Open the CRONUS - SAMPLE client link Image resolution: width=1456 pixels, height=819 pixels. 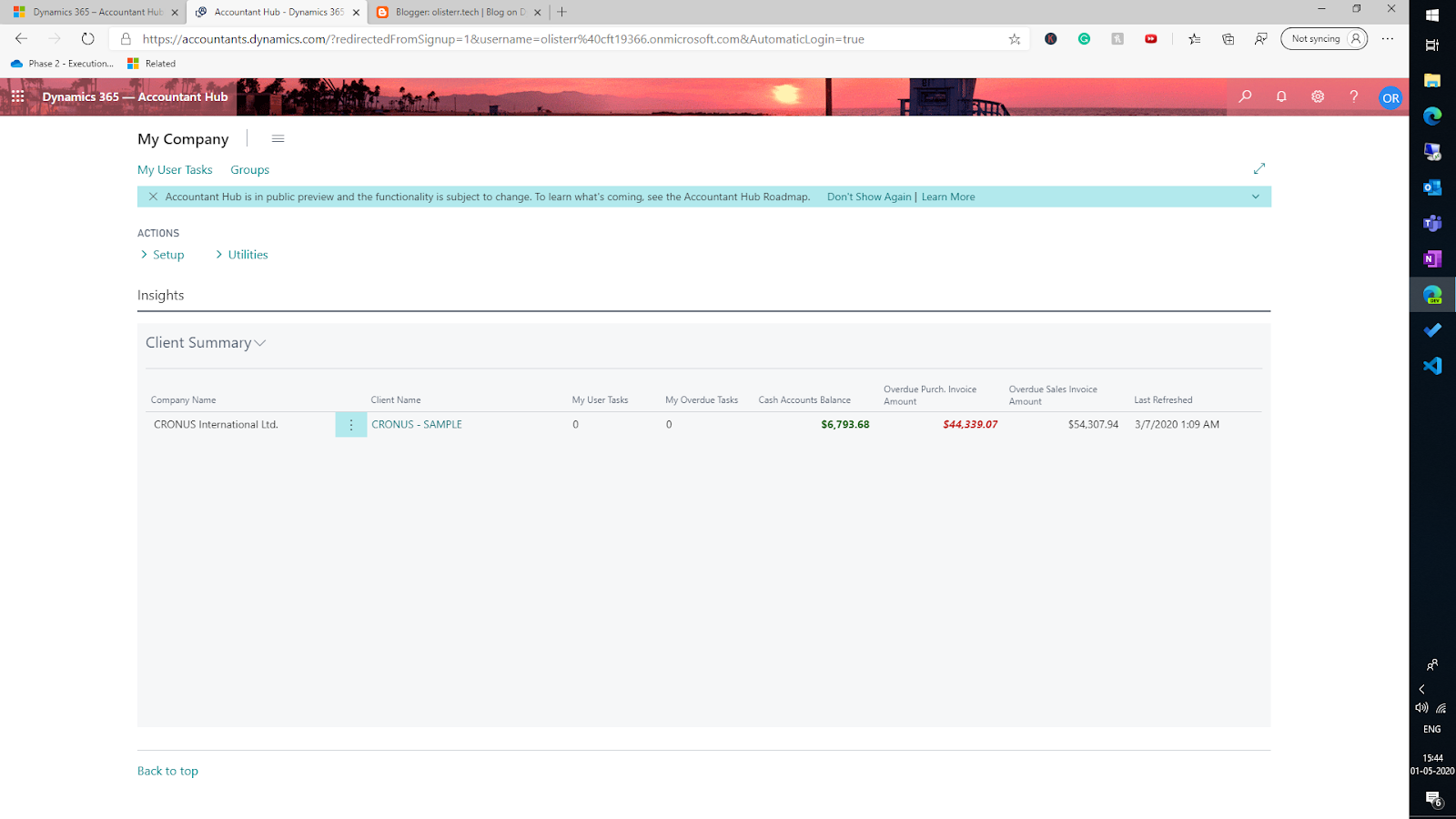(417, 425)
